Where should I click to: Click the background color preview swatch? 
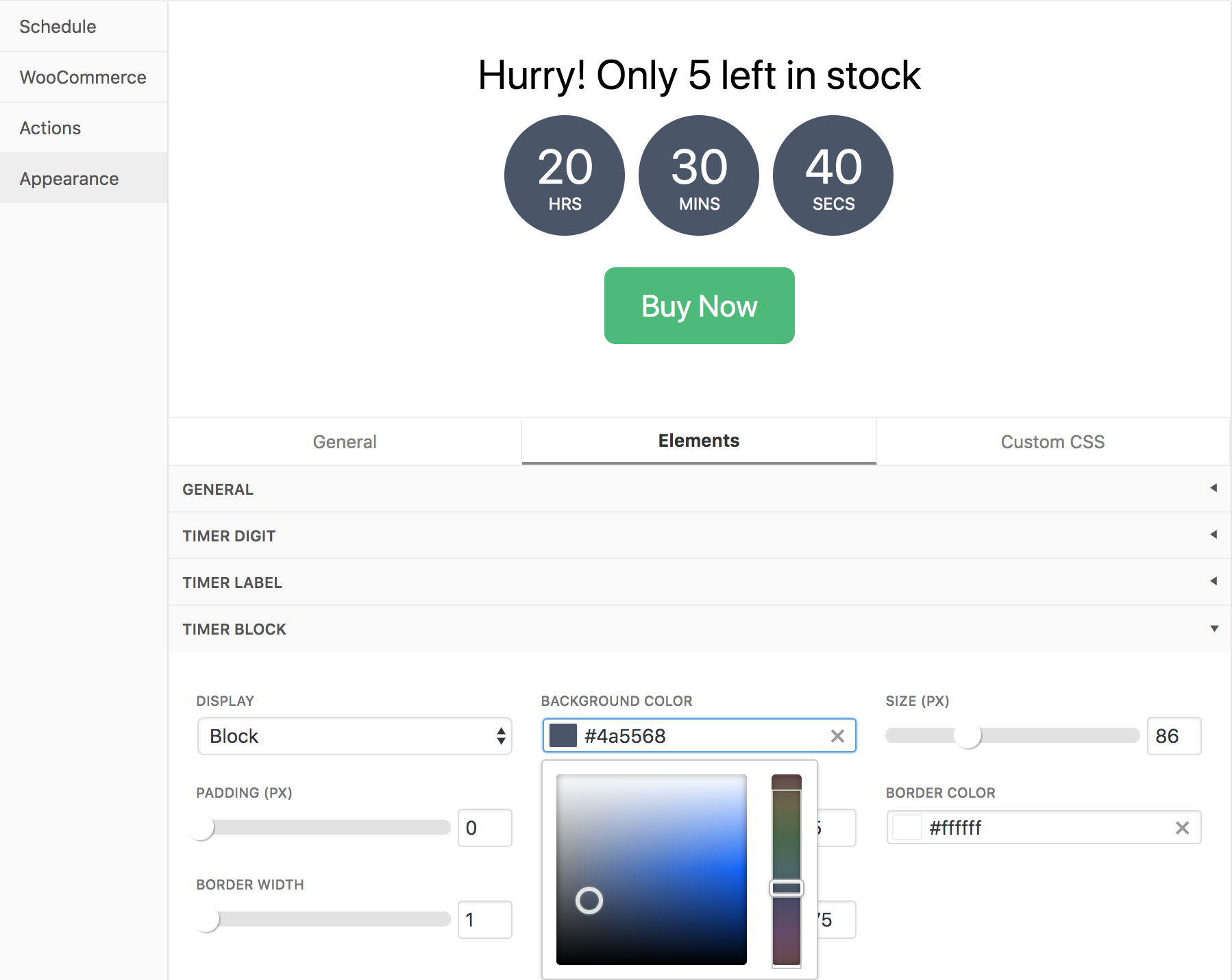563,736
